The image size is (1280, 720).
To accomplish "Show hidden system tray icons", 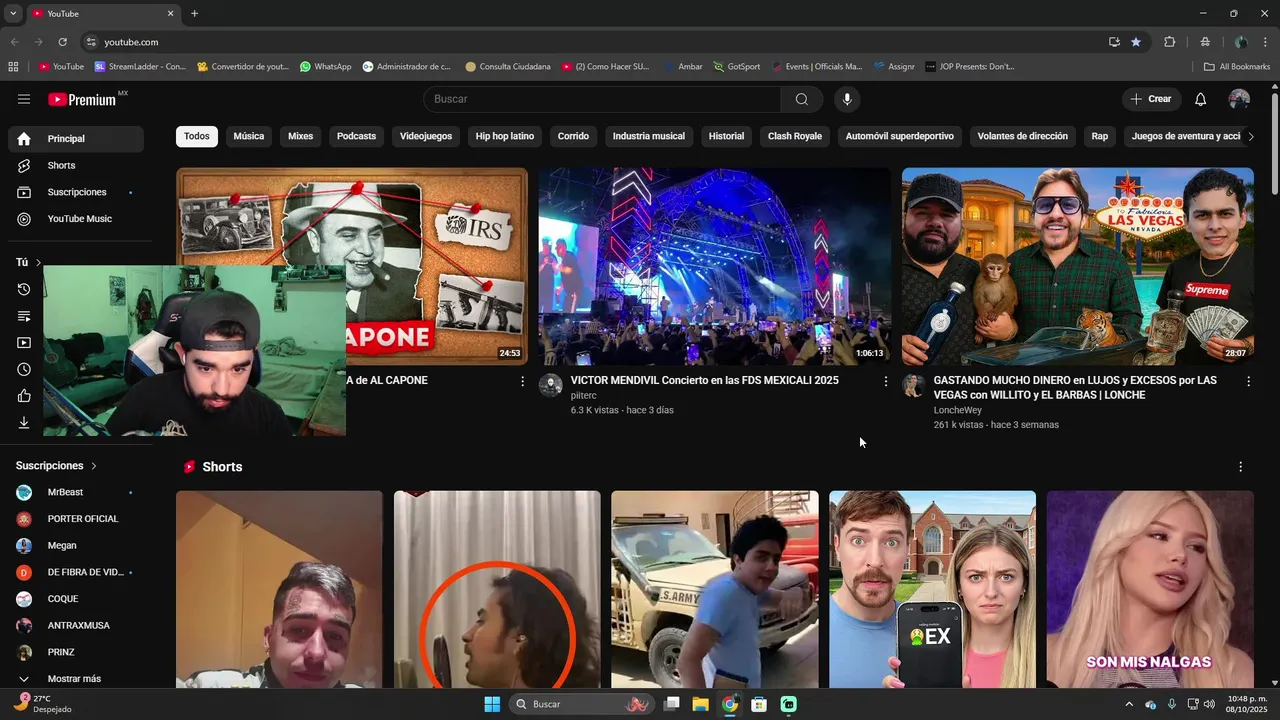I will tap(1129, 704).
